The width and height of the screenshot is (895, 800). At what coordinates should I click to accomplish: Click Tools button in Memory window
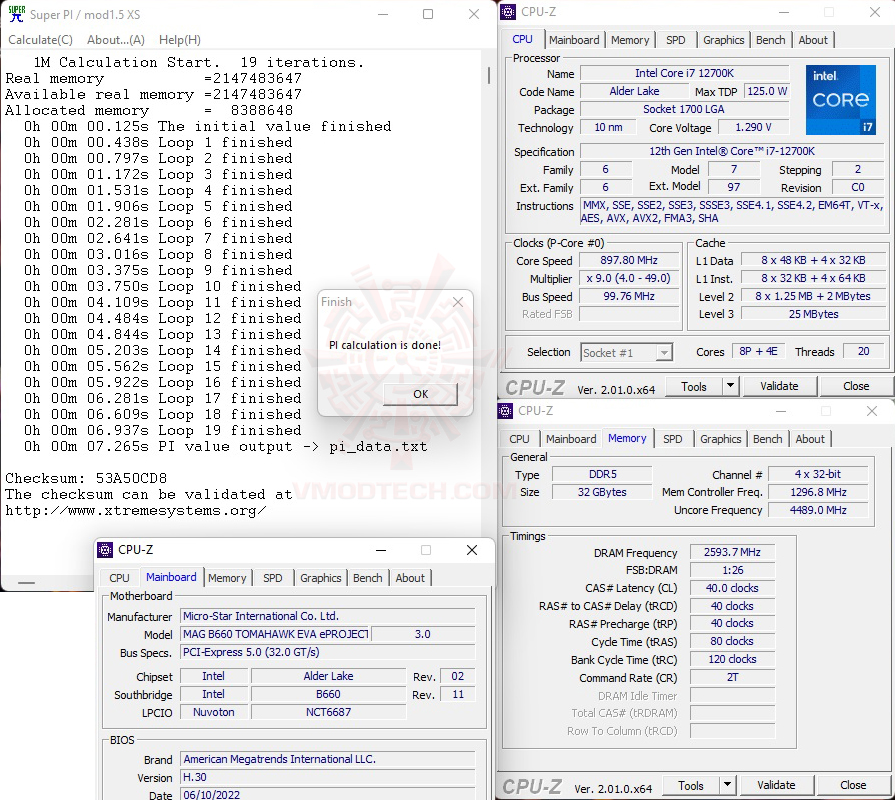coord(691,785)
